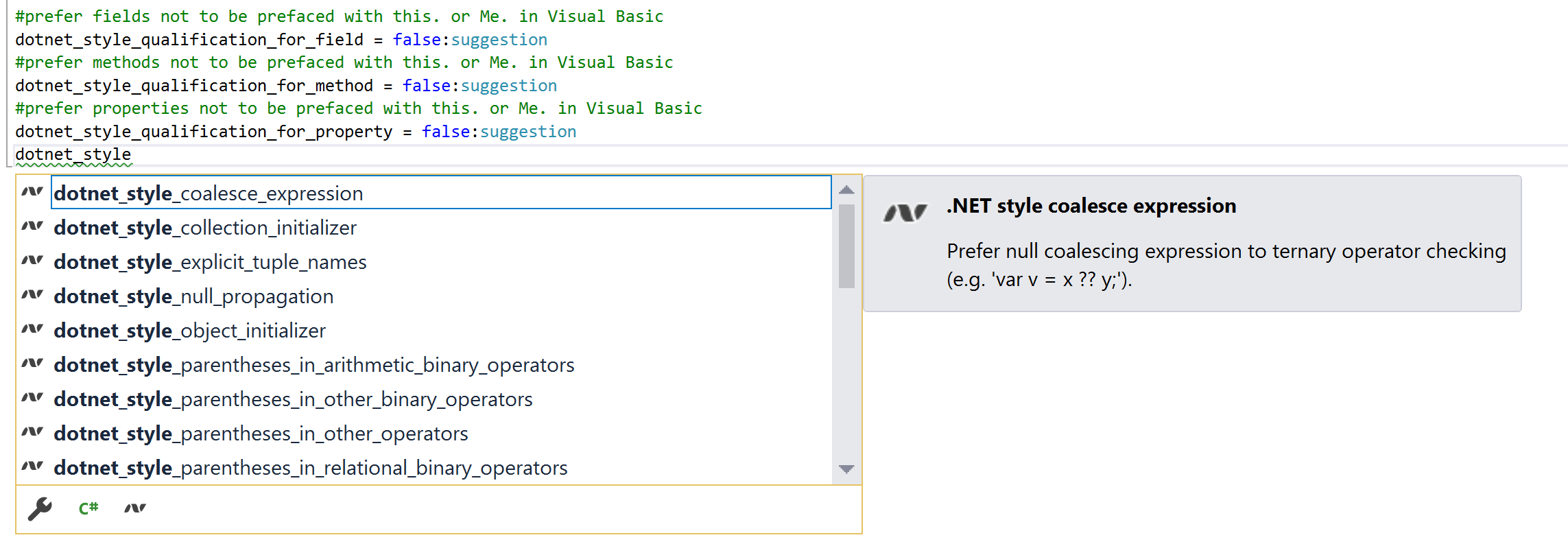Image resolution: width=1568 pixels, height=555 pixels.
Task: Click icon beside dotnet_style_explicit_tuple_names
Action: 32,260
